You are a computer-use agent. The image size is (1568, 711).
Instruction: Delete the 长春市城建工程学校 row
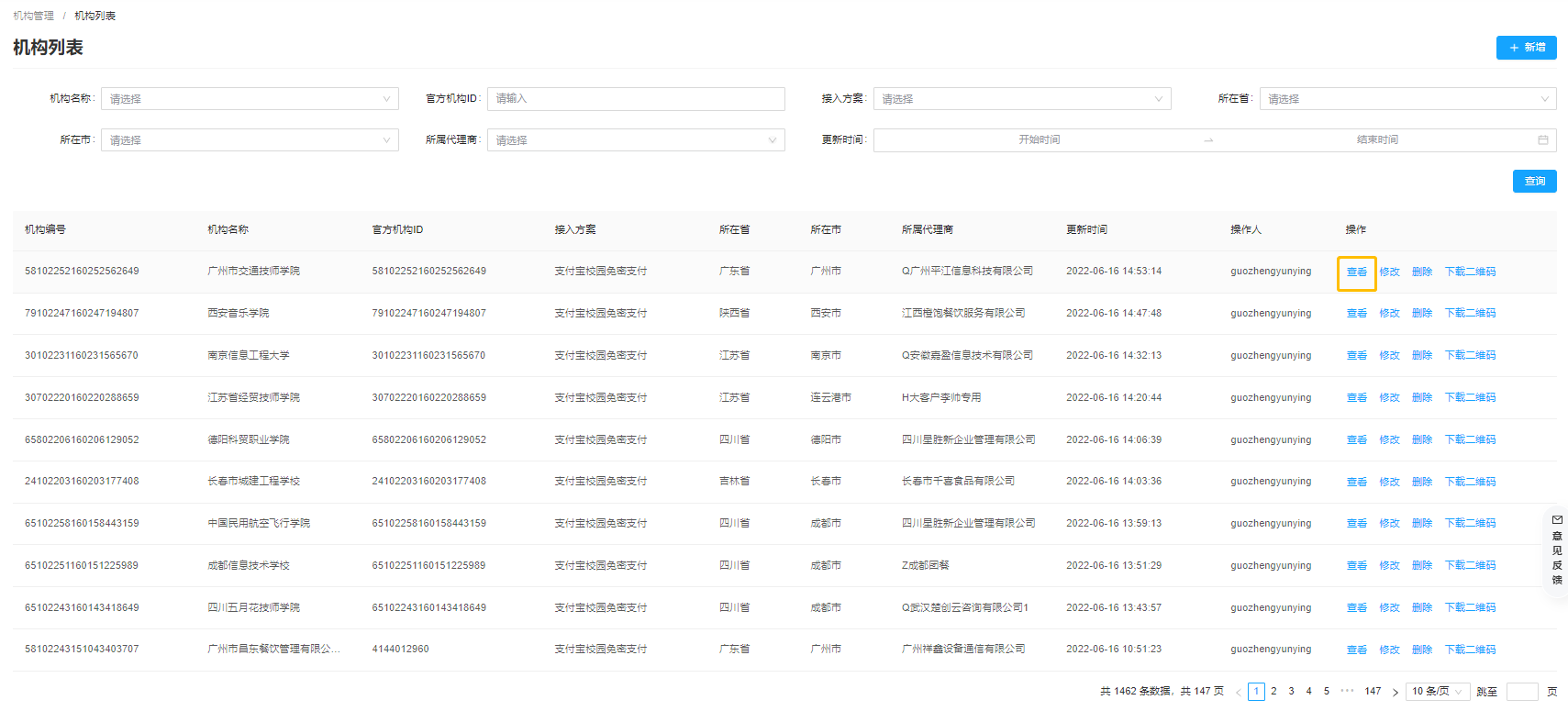pos(1422,483)
